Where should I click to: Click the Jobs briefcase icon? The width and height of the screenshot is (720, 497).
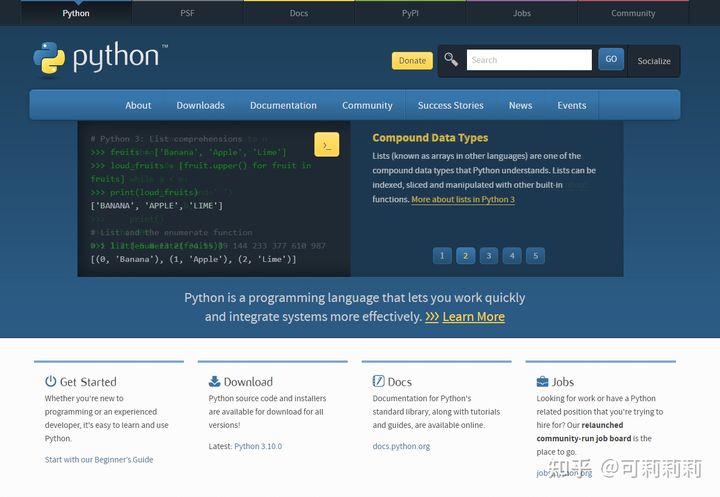542,381
